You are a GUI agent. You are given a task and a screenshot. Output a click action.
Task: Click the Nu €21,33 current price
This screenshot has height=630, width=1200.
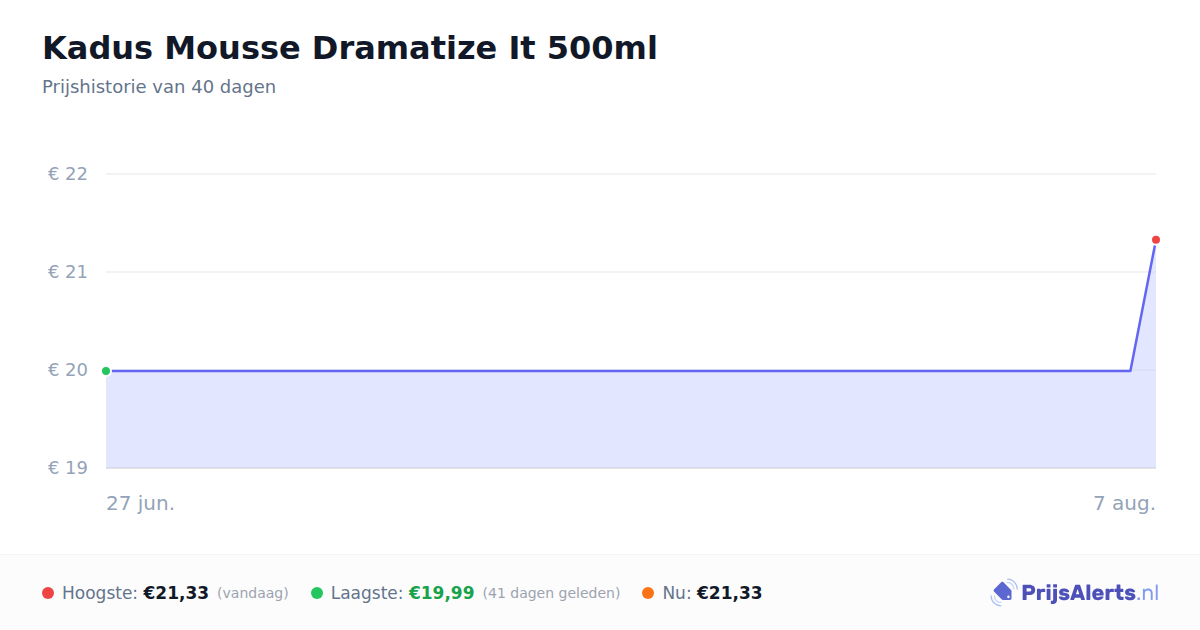click(x=729, y=593)
